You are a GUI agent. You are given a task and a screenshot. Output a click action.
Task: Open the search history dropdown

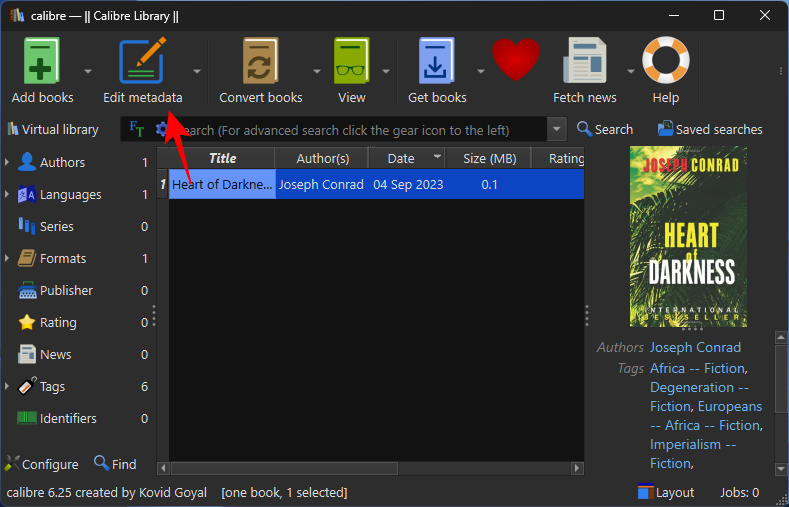(x=557, y=130)
